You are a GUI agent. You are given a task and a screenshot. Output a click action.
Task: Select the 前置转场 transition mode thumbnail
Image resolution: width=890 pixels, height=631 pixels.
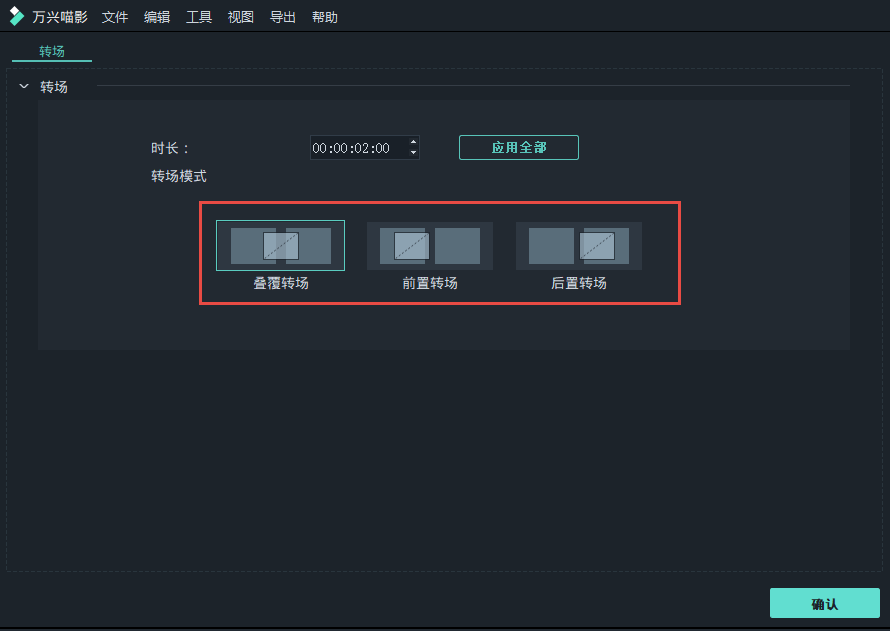[x=429, y=245]
